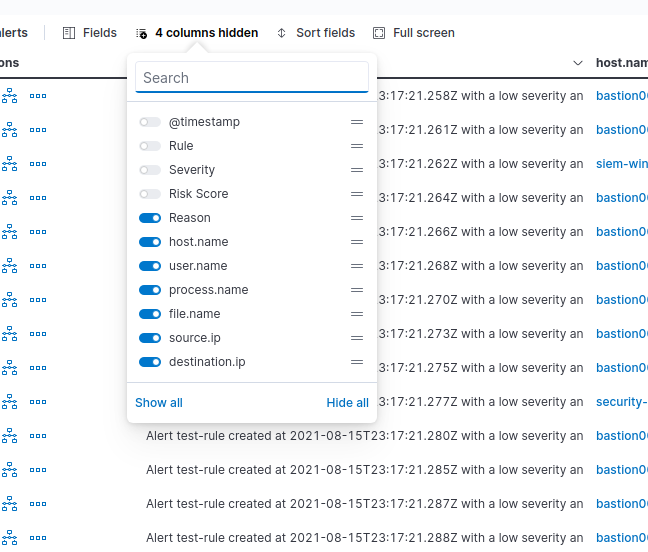Viewport: 648px width, 552px height.
Task: Open analyzer for the 21.262Z alert row
Action: pyautogui.click(x=10, y=164)
